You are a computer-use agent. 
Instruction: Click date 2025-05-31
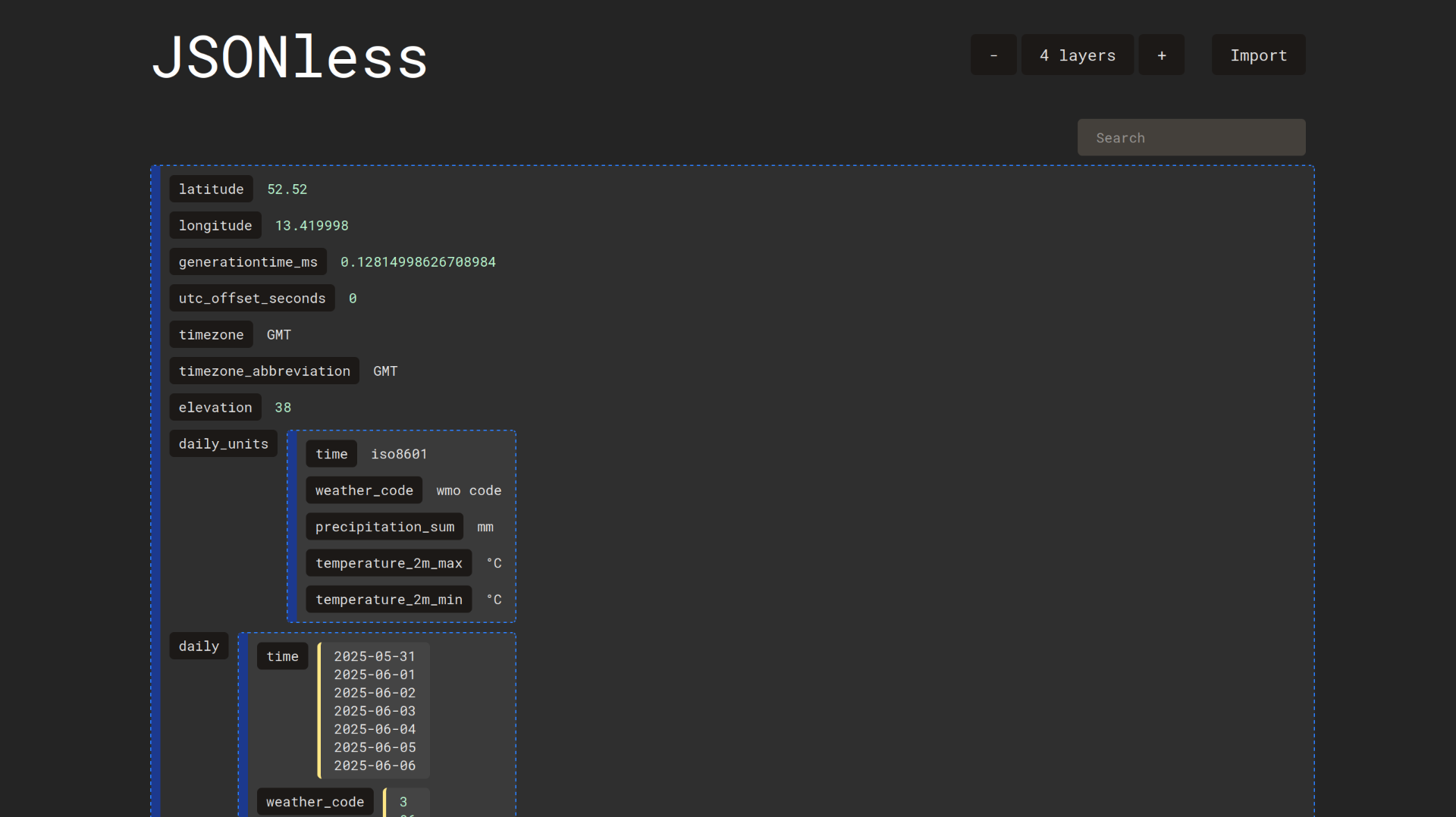coord(375,656)
